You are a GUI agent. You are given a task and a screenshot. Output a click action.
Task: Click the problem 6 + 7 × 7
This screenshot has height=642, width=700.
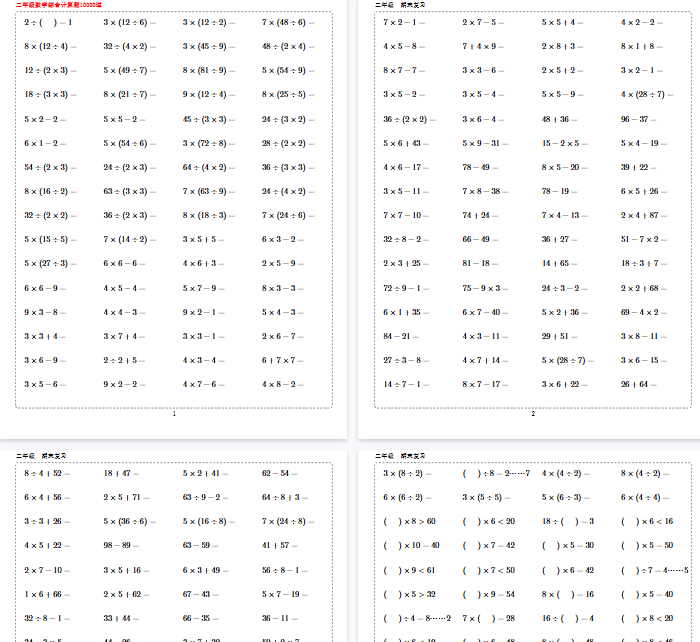point(283,360)
